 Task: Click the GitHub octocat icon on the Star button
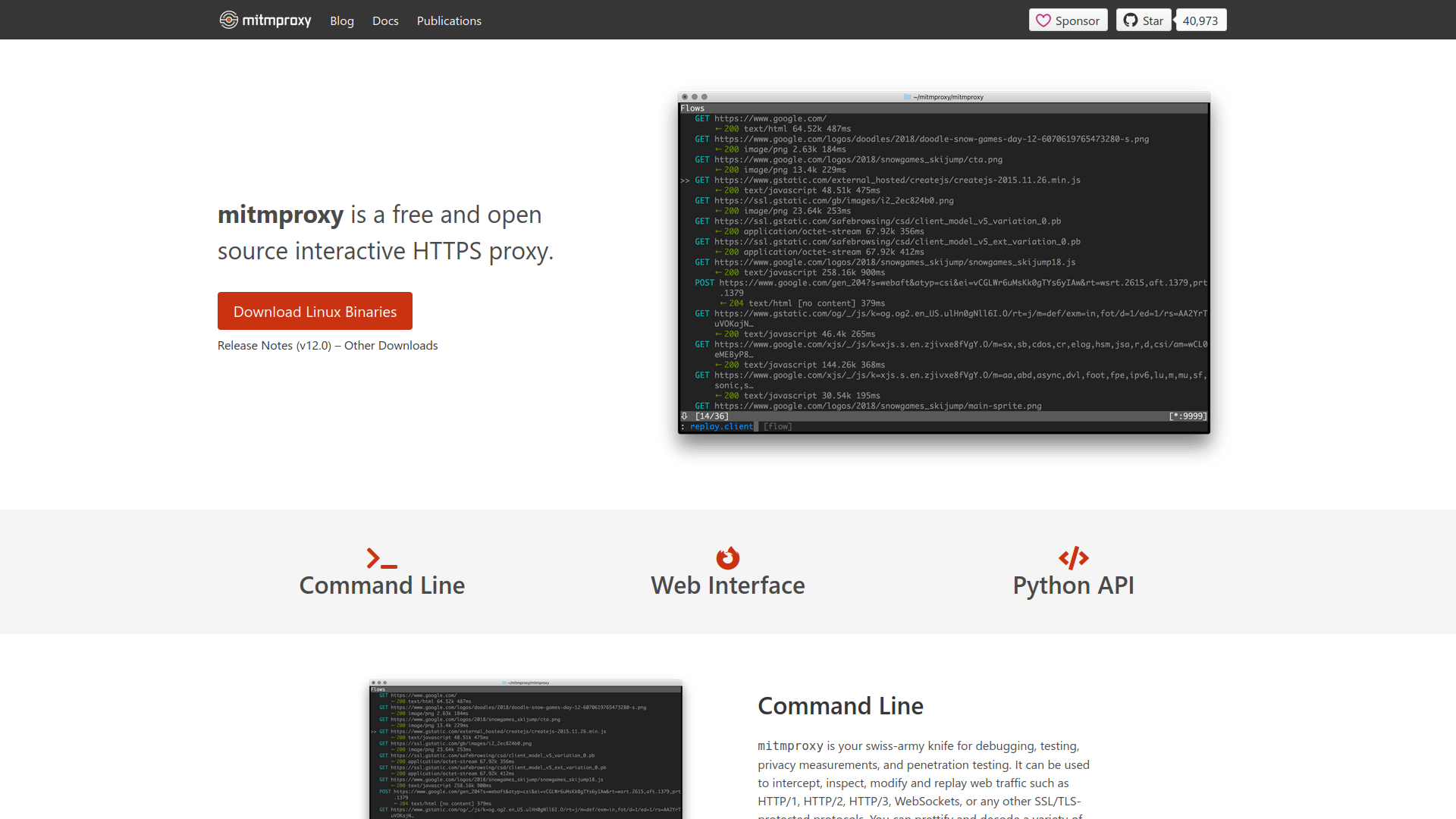tap(1131, 20)
